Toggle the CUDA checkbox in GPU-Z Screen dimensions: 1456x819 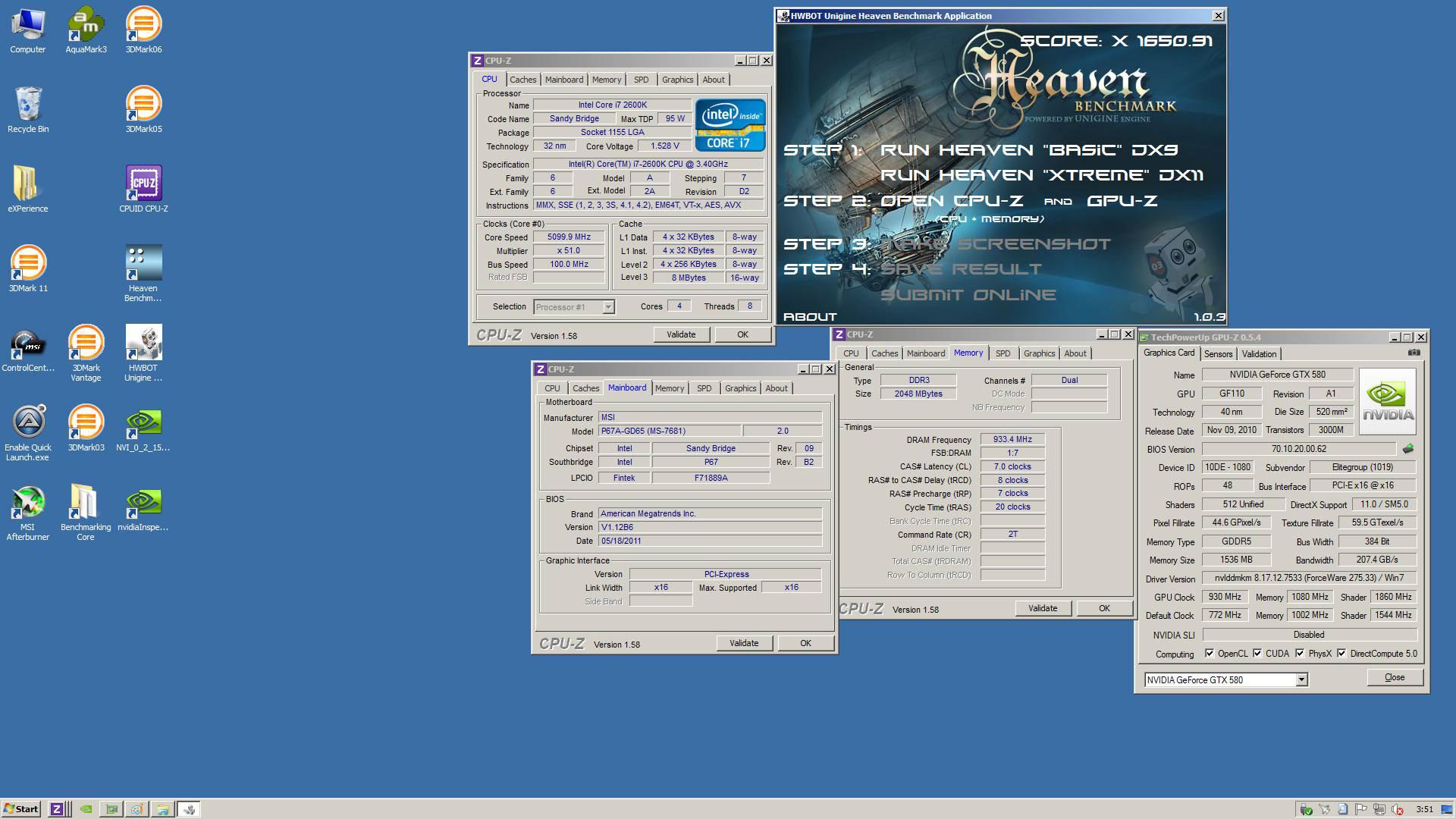tap(1257, 653)
